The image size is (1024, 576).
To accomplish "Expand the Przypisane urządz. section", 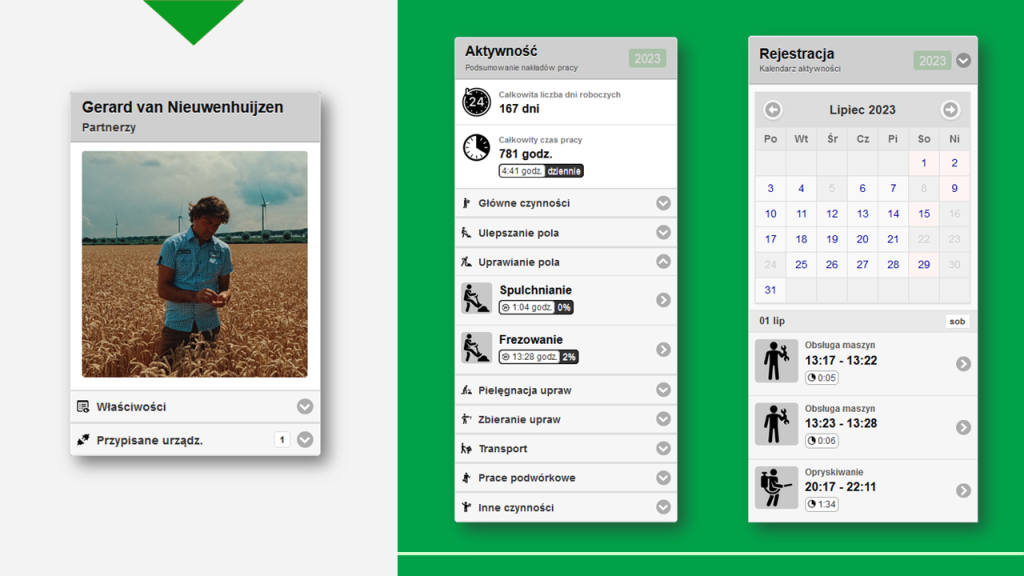I will [x=305, y=440].
